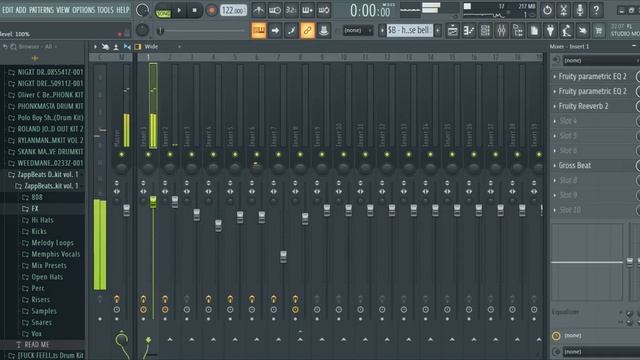The height and width of the screenshot is (360, 640).
Task: Open the second Fruity parametric EQ 2
Action: [x=592, y=91]
